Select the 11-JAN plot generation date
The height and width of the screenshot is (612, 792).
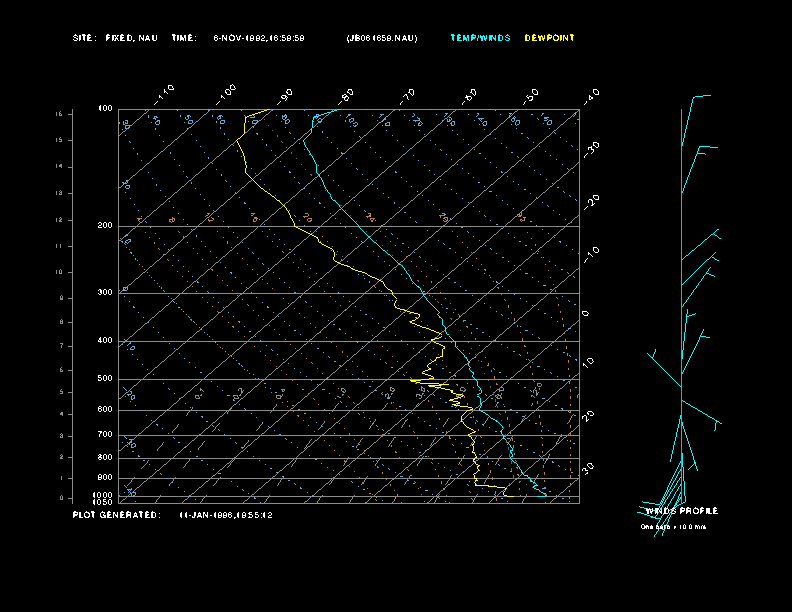coord(226,515)
